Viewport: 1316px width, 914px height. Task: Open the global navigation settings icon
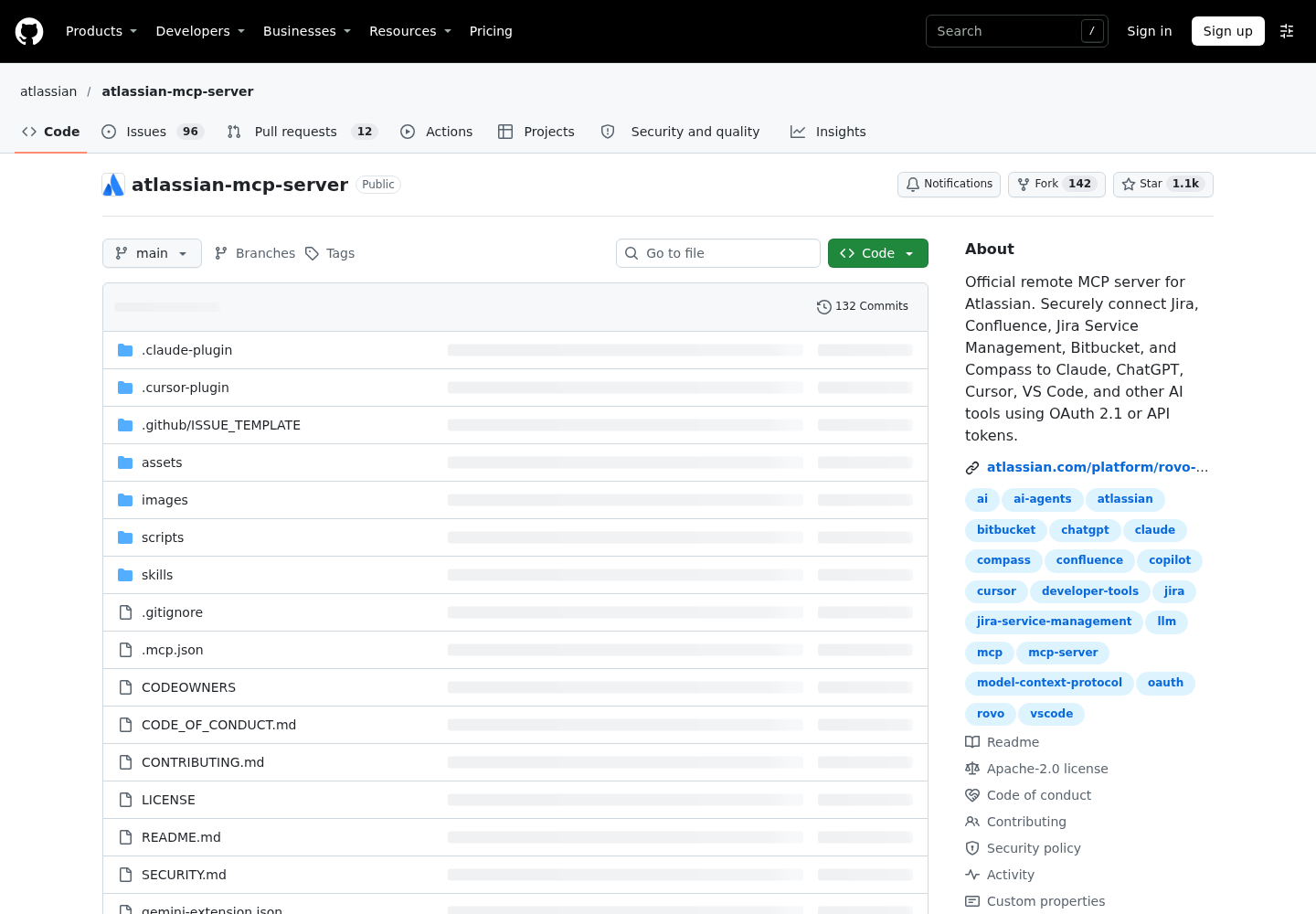click(1287, 31)
